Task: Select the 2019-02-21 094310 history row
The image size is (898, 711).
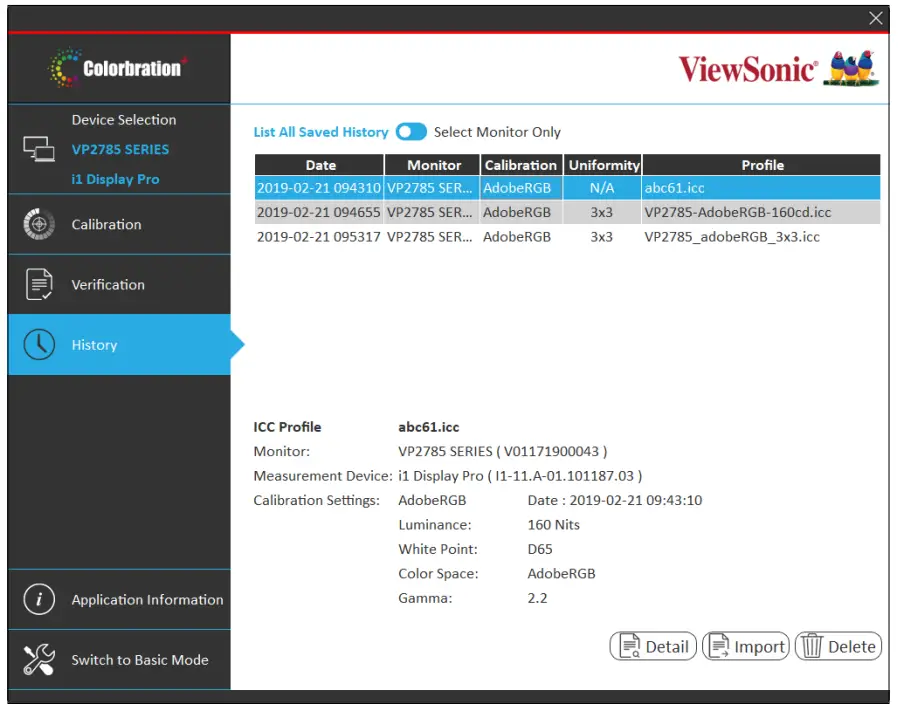Action: 567,188
